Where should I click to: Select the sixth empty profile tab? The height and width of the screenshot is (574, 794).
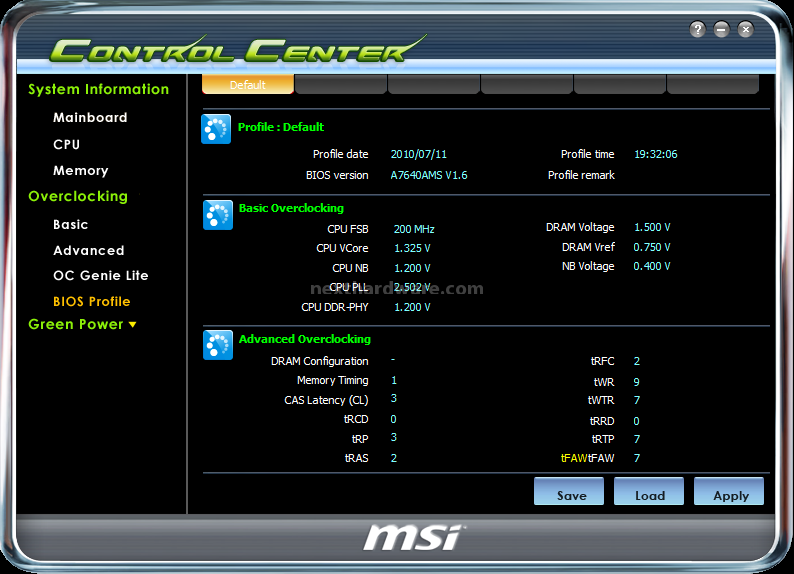point(713,85)
